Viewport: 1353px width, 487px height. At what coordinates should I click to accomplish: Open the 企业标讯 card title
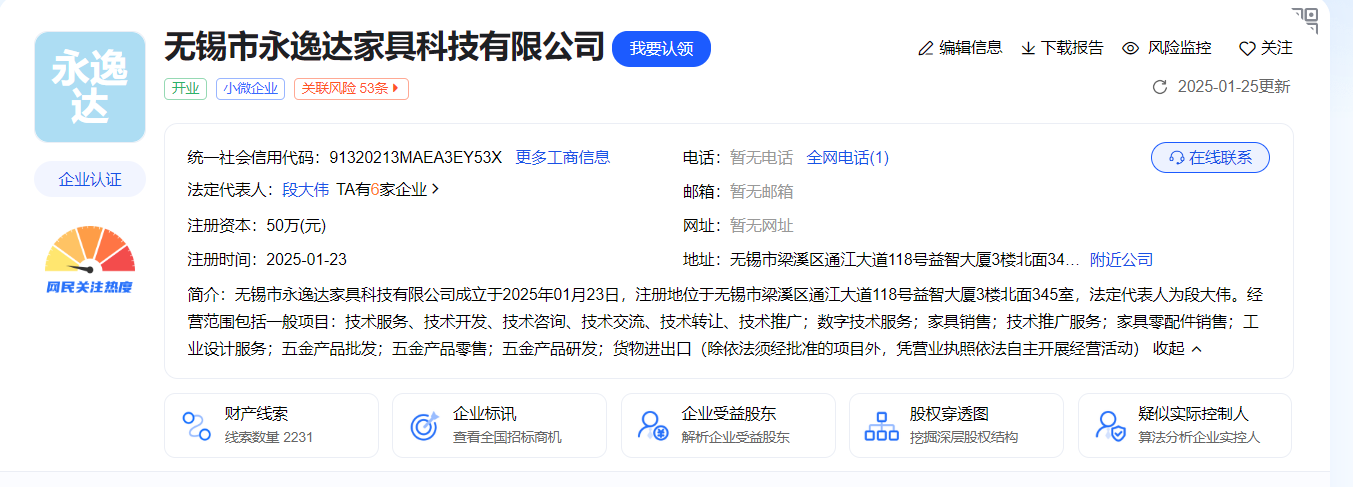pos(485,414)
